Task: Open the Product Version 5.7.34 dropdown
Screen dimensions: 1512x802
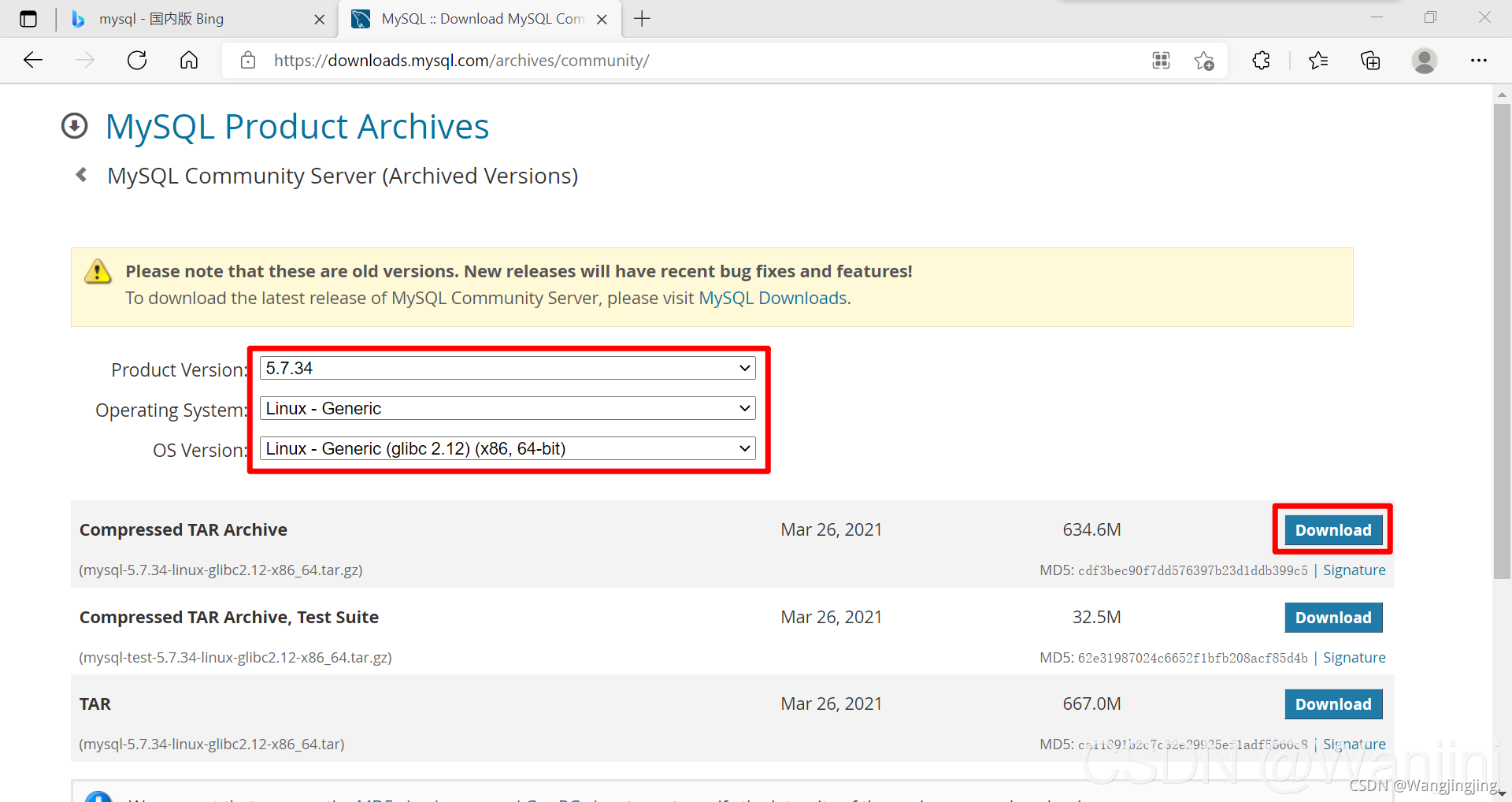Action: pos(508,368)
